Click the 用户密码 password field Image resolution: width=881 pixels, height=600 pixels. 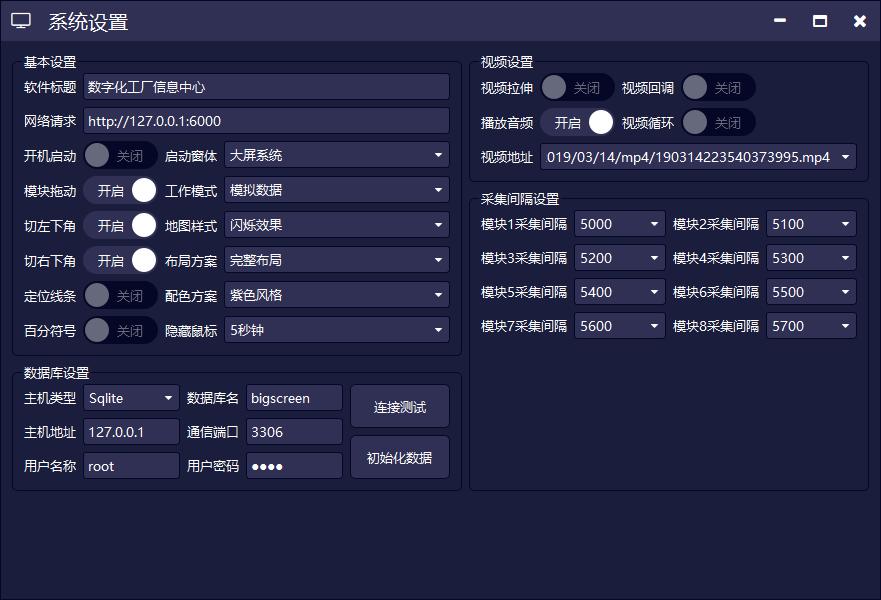coord(294,466)
